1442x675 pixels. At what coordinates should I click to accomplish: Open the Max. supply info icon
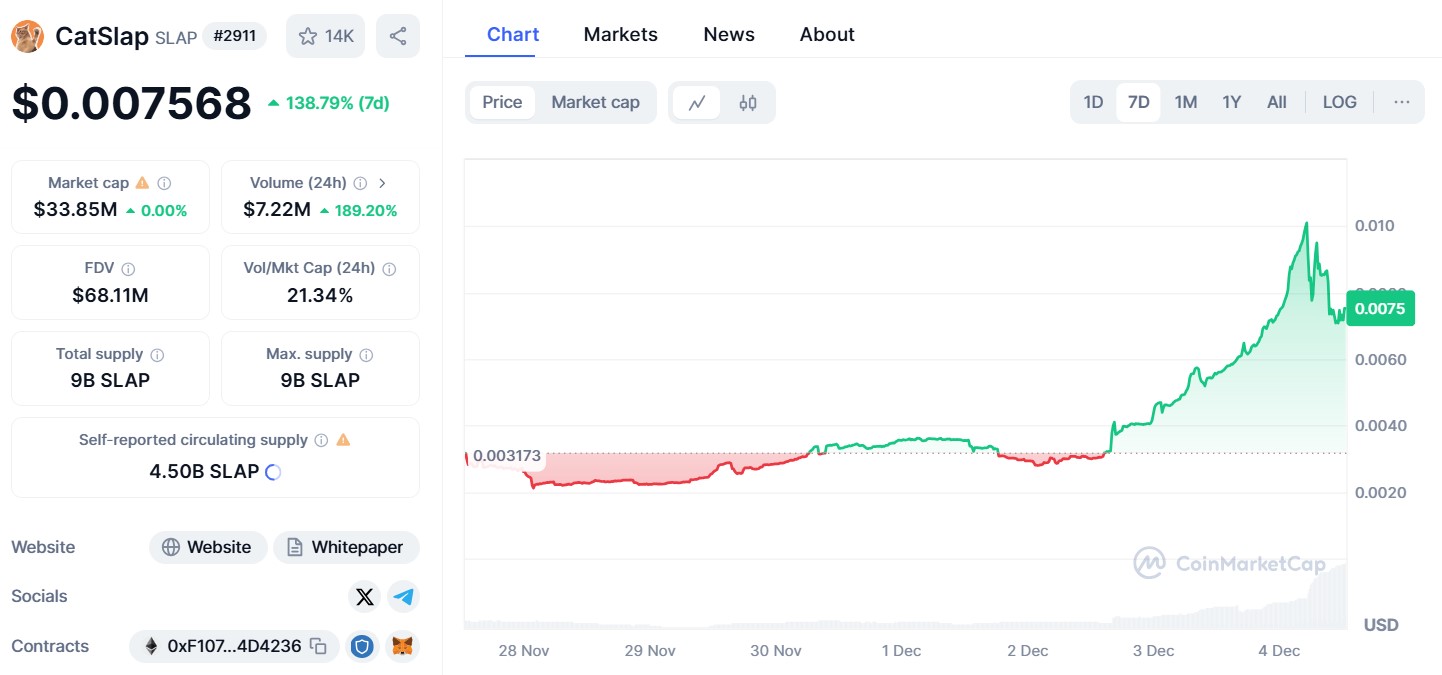coord(366,354)
